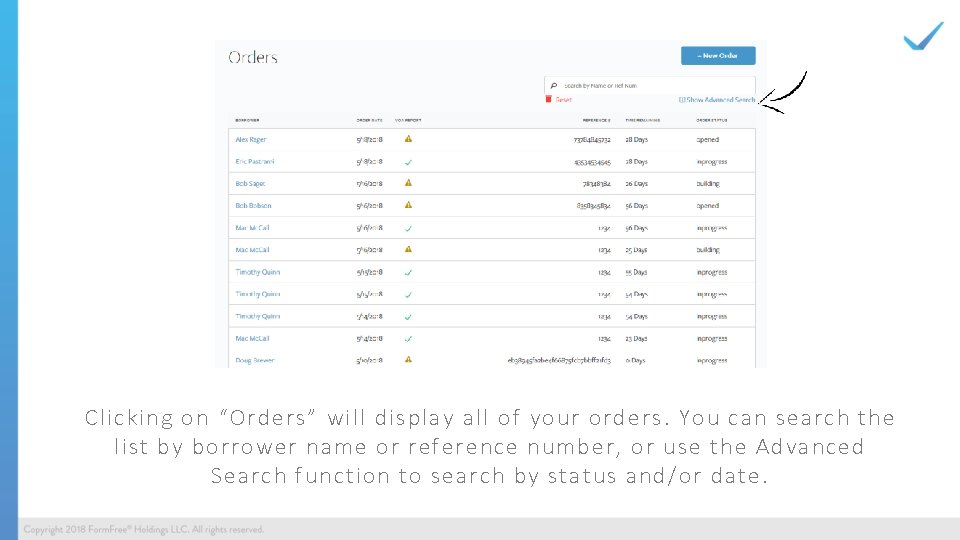
Task: Click the green checkmark in Eric Pastrami's row
Action: click(x=408, y=162)
